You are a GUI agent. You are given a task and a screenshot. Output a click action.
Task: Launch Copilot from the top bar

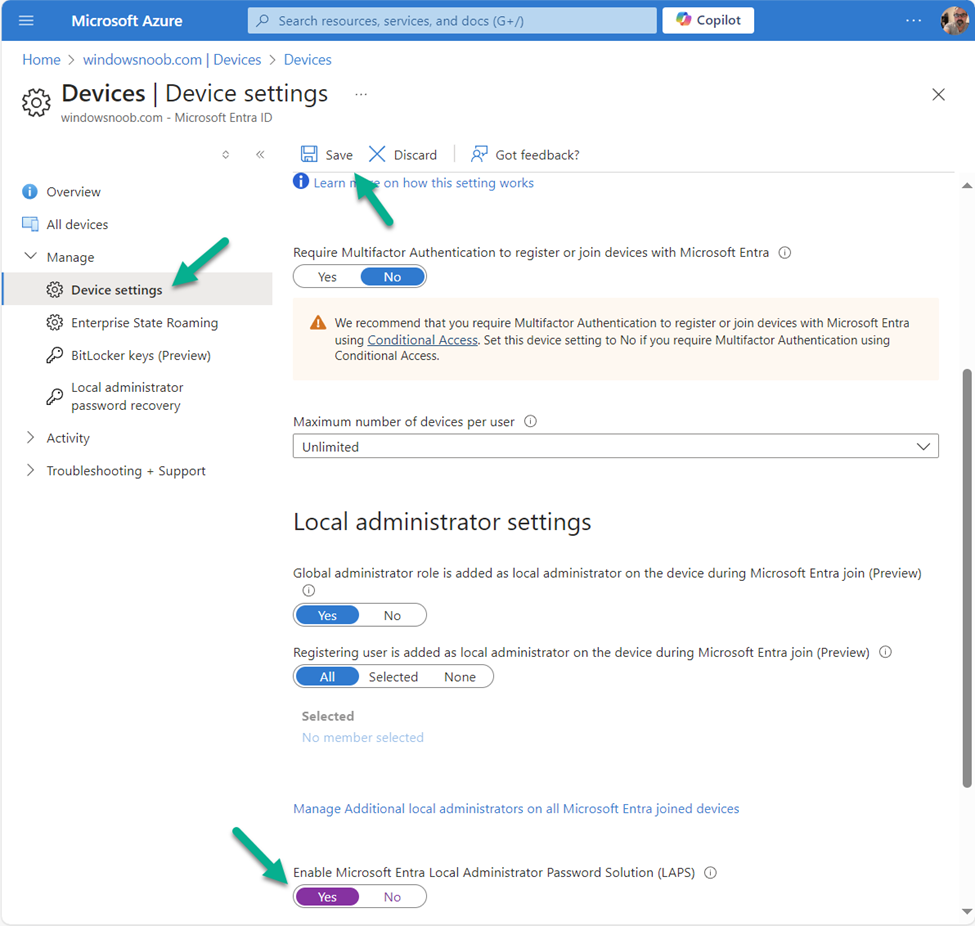707,20
